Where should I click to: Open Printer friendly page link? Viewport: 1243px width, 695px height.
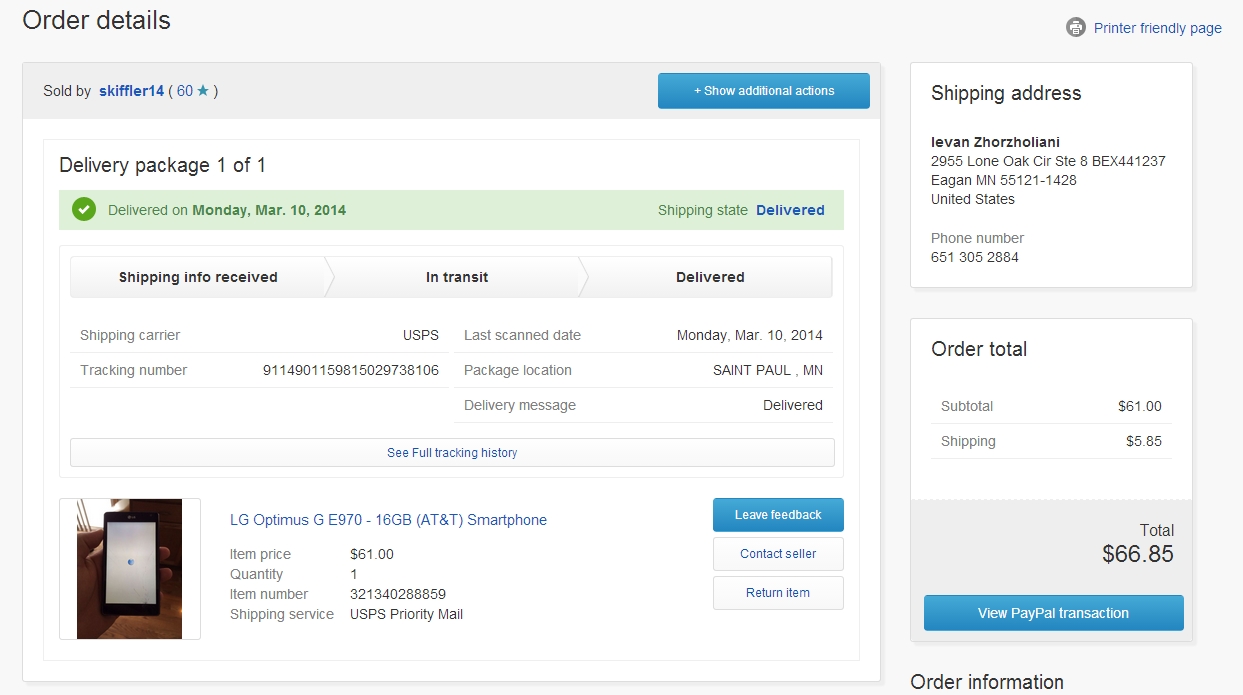(x=1157, y=28)
